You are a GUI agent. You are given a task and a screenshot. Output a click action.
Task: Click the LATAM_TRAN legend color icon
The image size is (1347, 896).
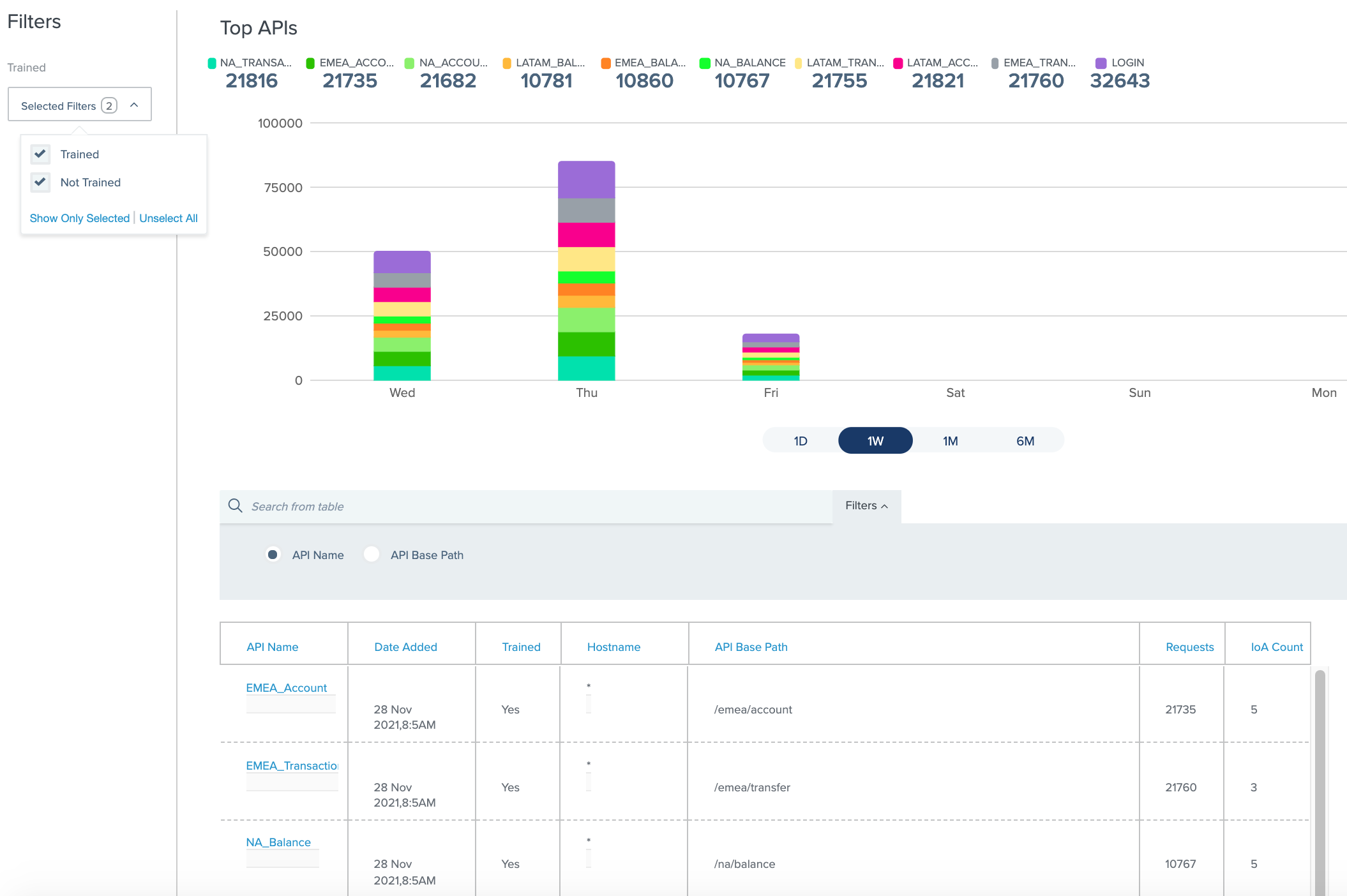(799, 64)
